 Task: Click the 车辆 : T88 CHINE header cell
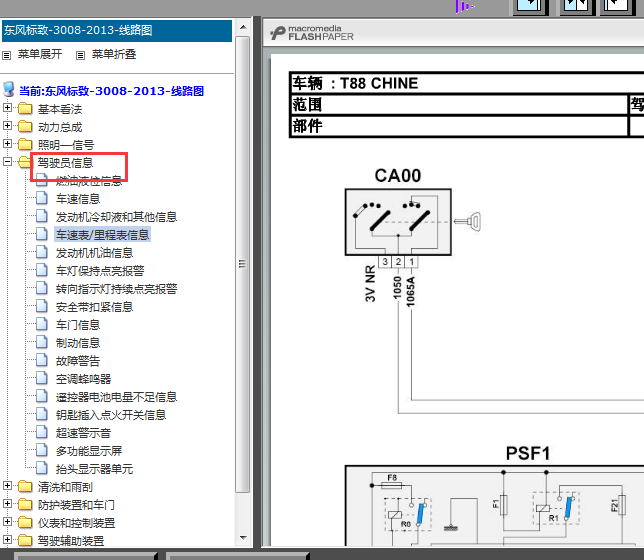[x=467, y=83]
